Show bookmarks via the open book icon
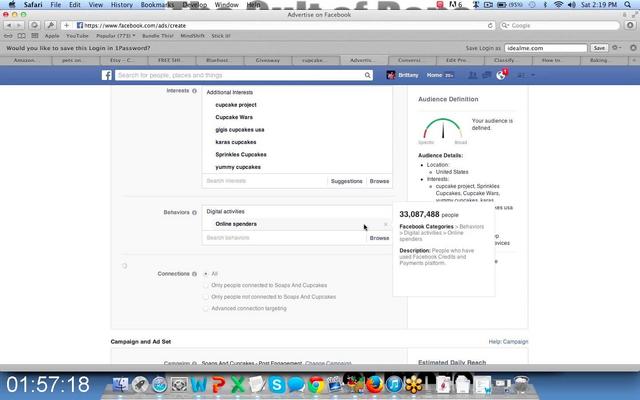Screen dimensions: 640x400 [21, 36]
